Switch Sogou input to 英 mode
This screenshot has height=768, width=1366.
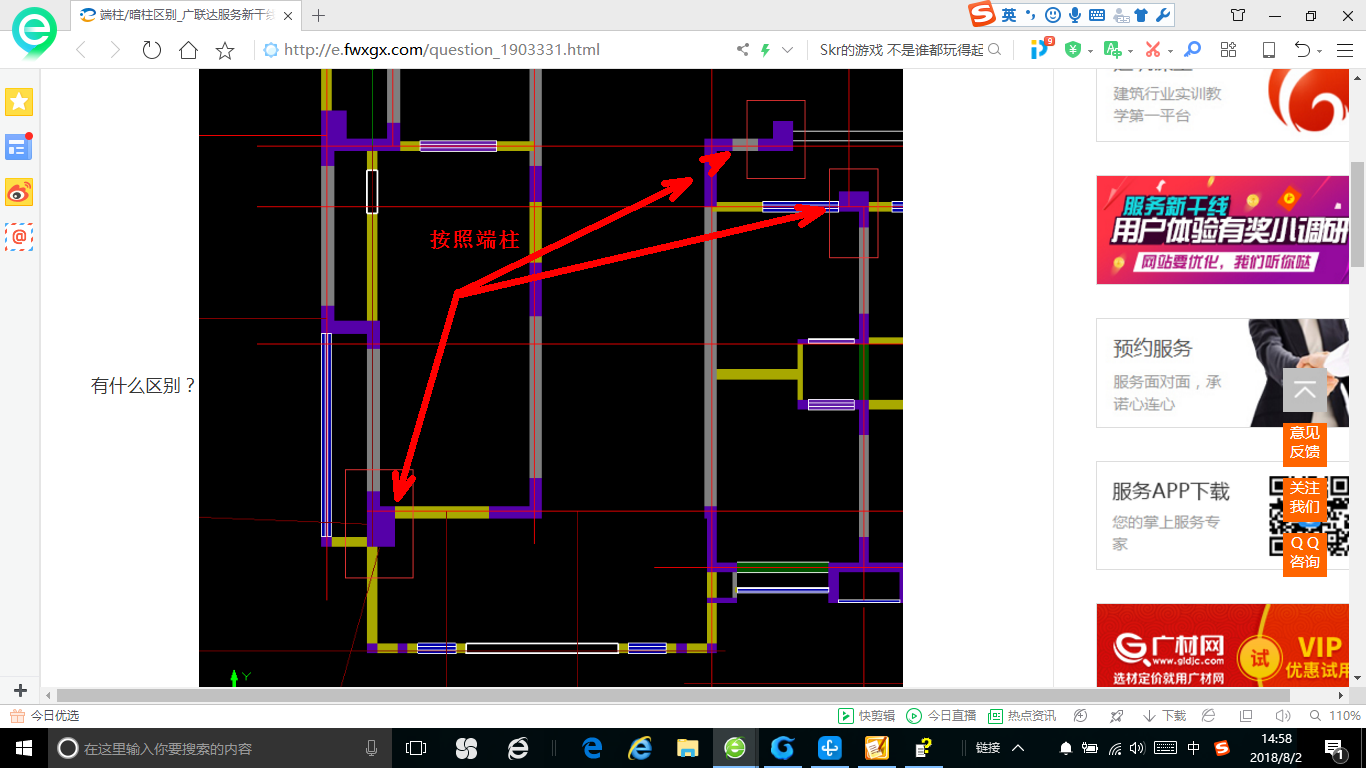point(1009,15)
